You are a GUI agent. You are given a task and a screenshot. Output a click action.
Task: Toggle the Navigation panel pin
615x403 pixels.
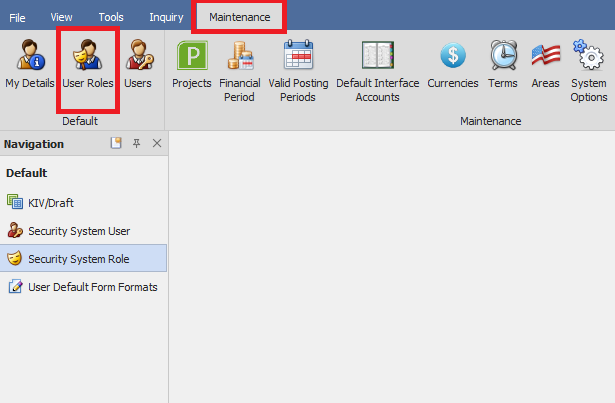tap(136, 143)
